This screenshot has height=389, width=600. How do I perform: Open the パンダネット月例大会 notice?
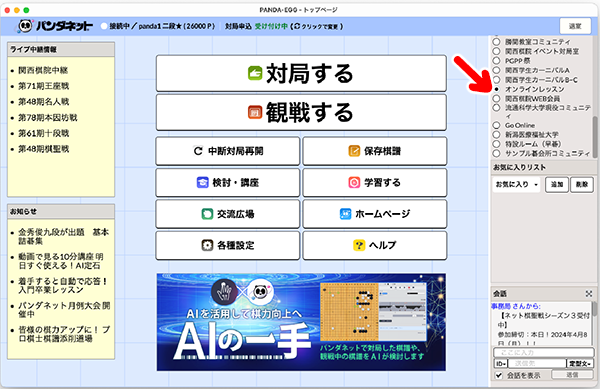pos(64,310)
